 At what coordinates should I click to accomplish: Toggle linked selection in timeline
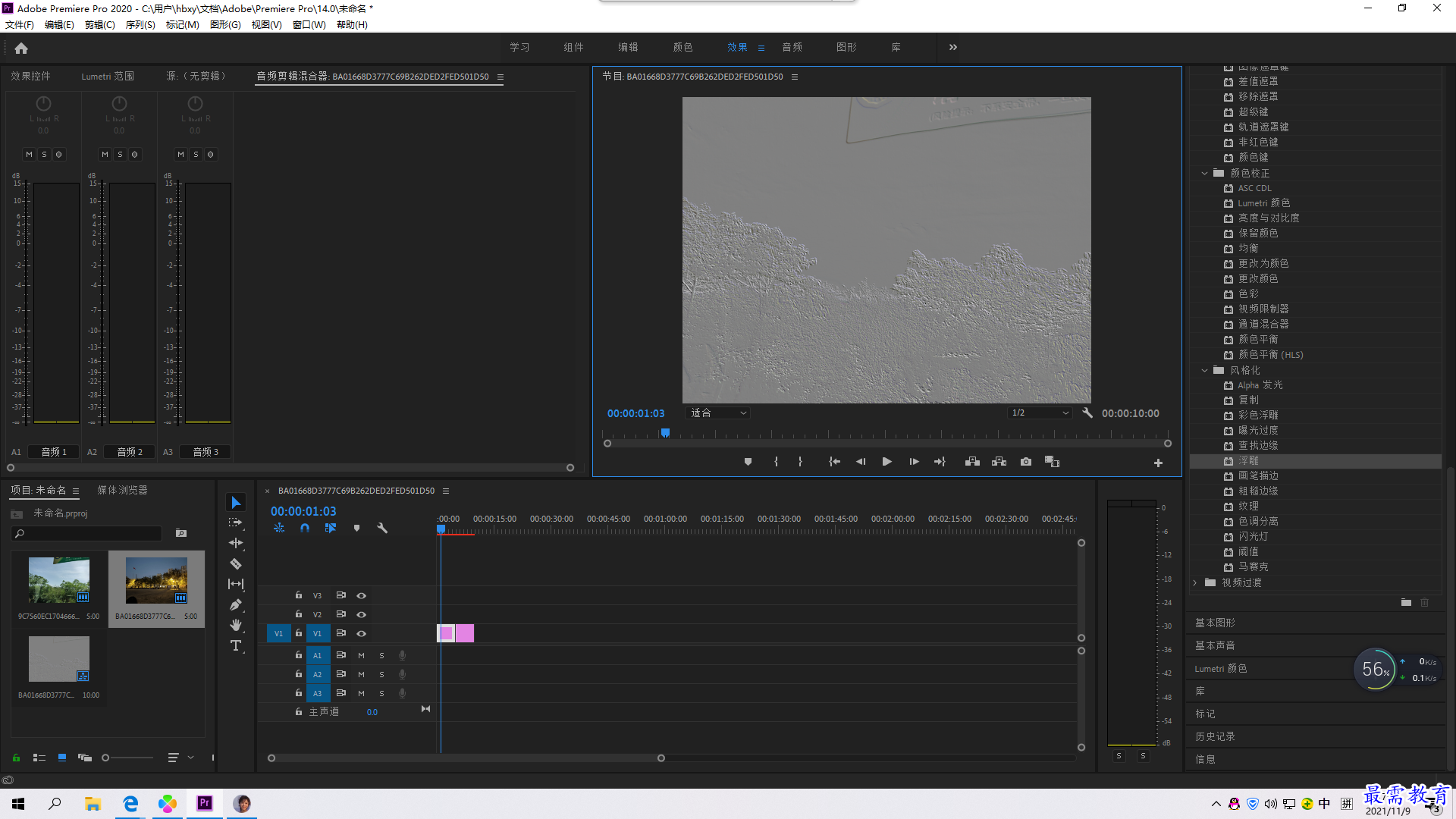(331, 528)
